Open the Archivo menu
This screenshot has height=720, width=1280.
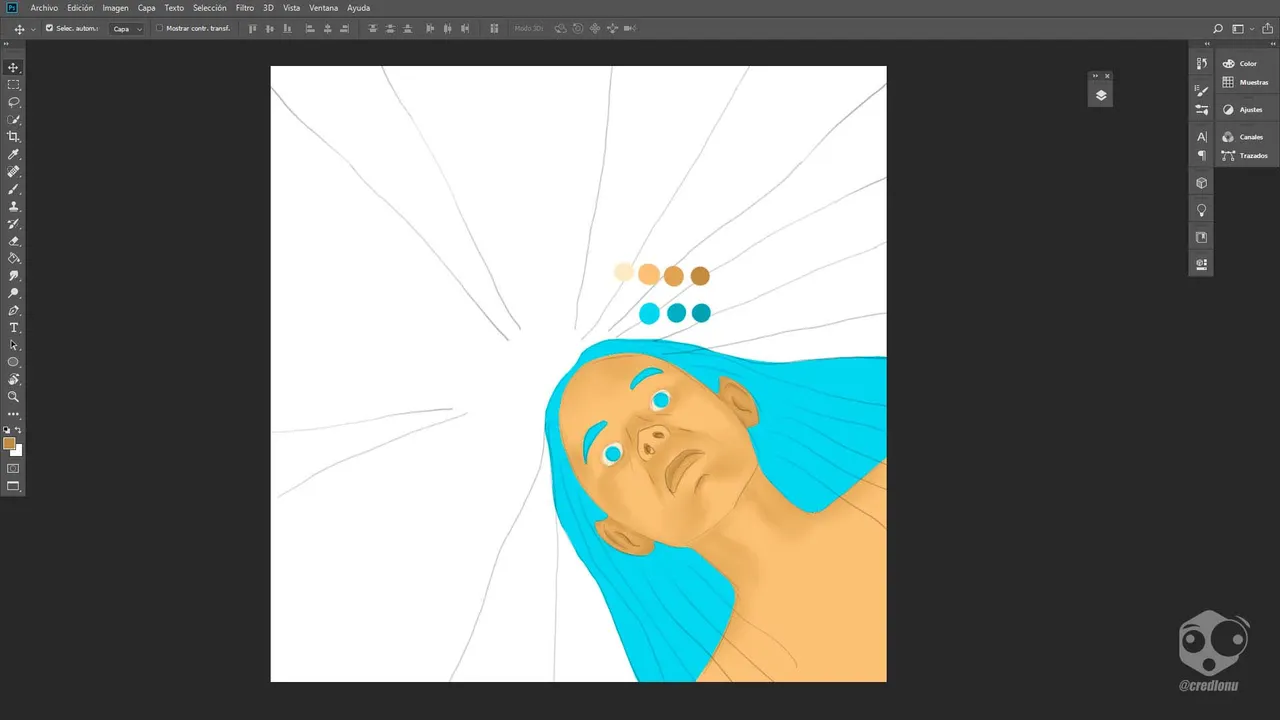[44, 8]
